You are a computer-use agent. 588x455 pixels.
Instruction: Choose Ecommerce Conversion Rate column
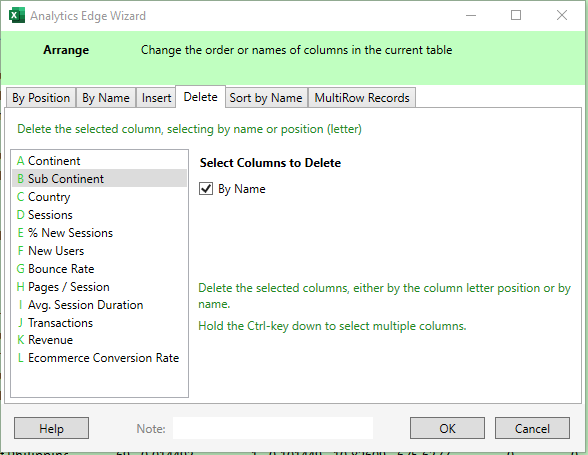coord(99,358)
